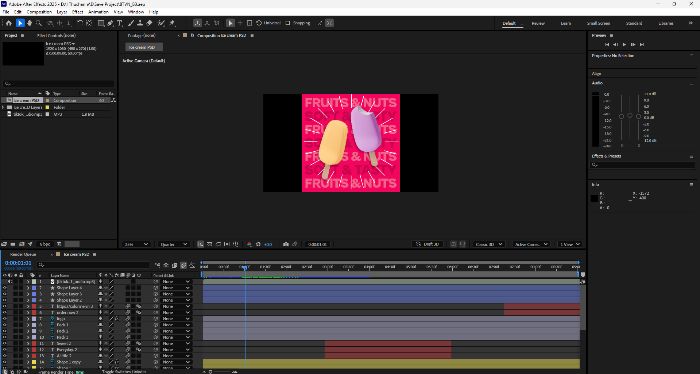Screen dimensions: 700x374
Task: Open the Window menu
Action: click(136, 12)
